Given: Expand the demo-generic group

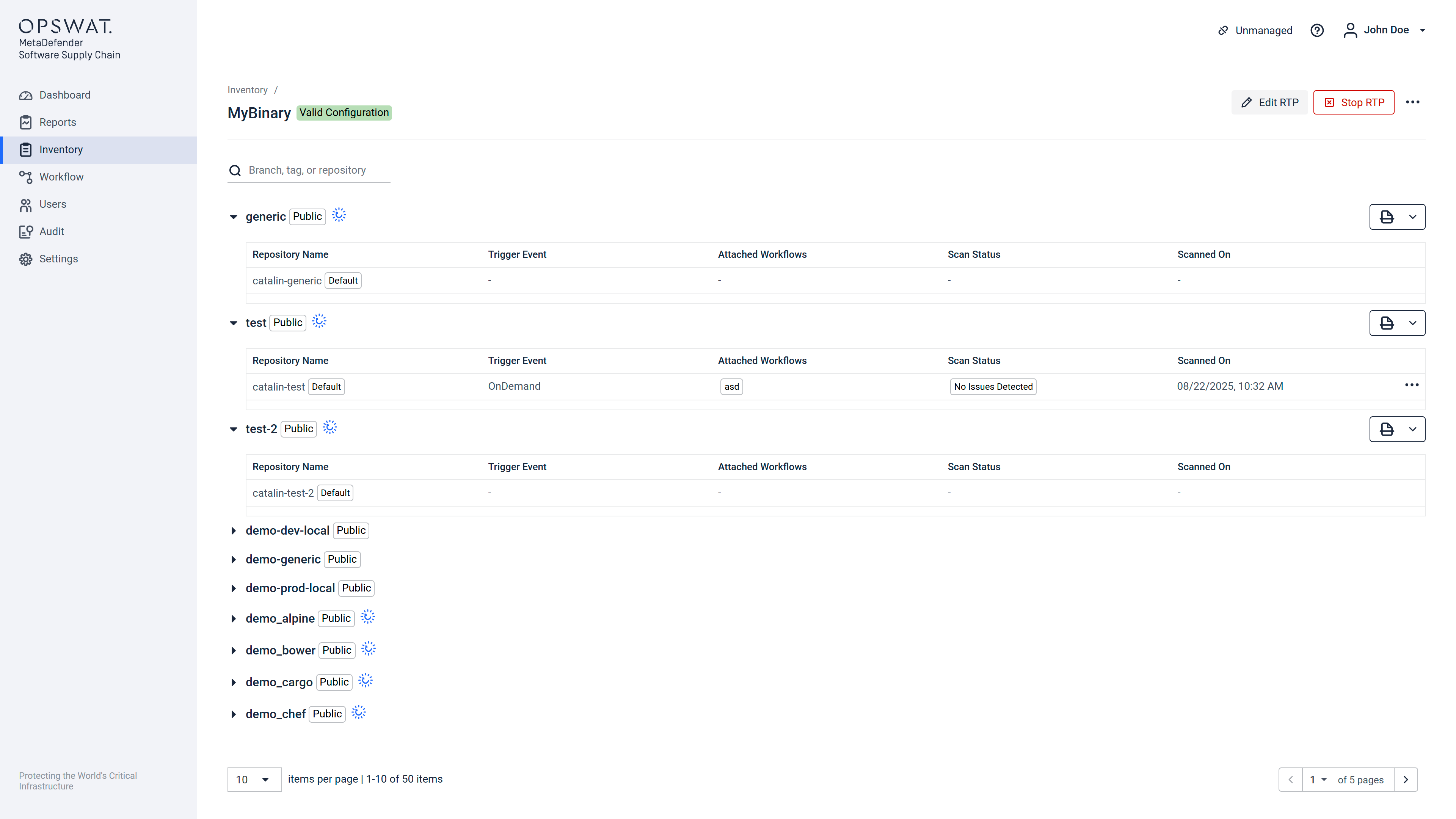Looking at the screenshot, I should (234, 560).
